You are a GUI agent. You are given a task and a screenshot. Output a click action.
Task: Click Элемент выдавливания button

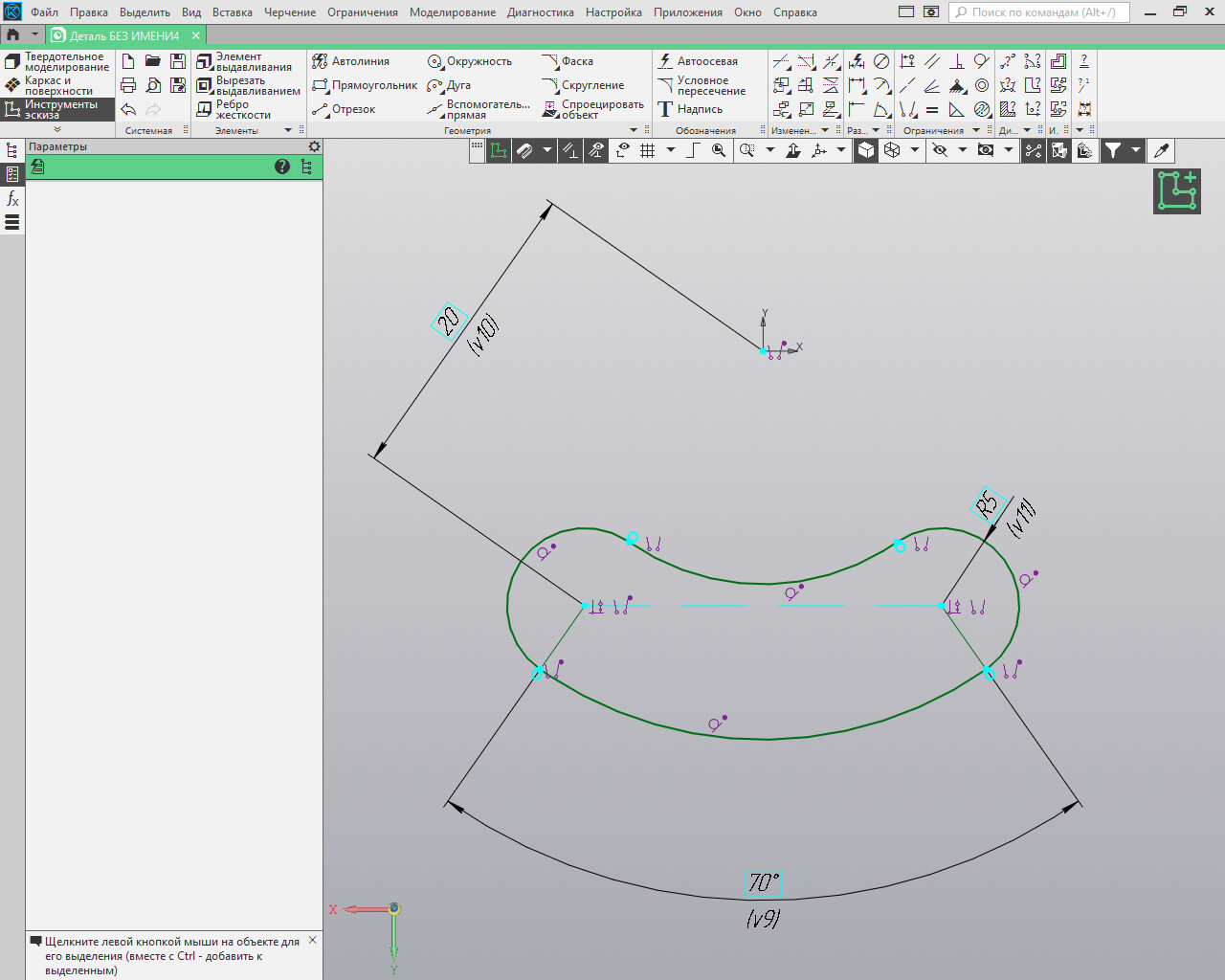(246, 61)
